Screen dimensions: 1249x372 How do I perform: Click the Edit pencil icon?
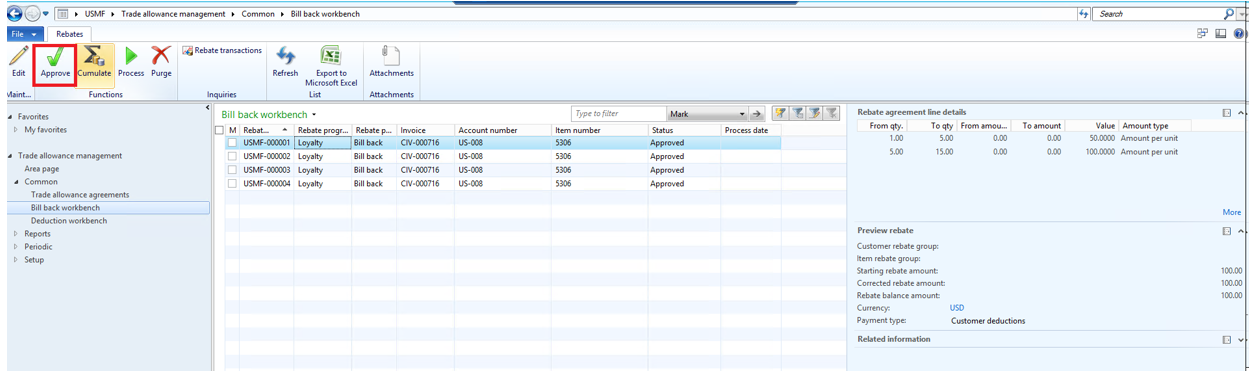[18, 57]
